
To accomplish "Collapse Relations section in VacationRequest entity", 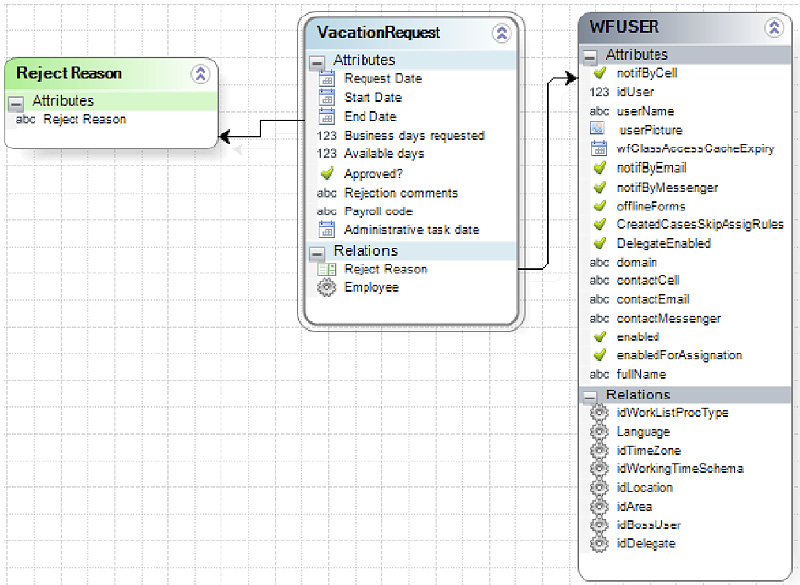I will click(x=317, y=253).
